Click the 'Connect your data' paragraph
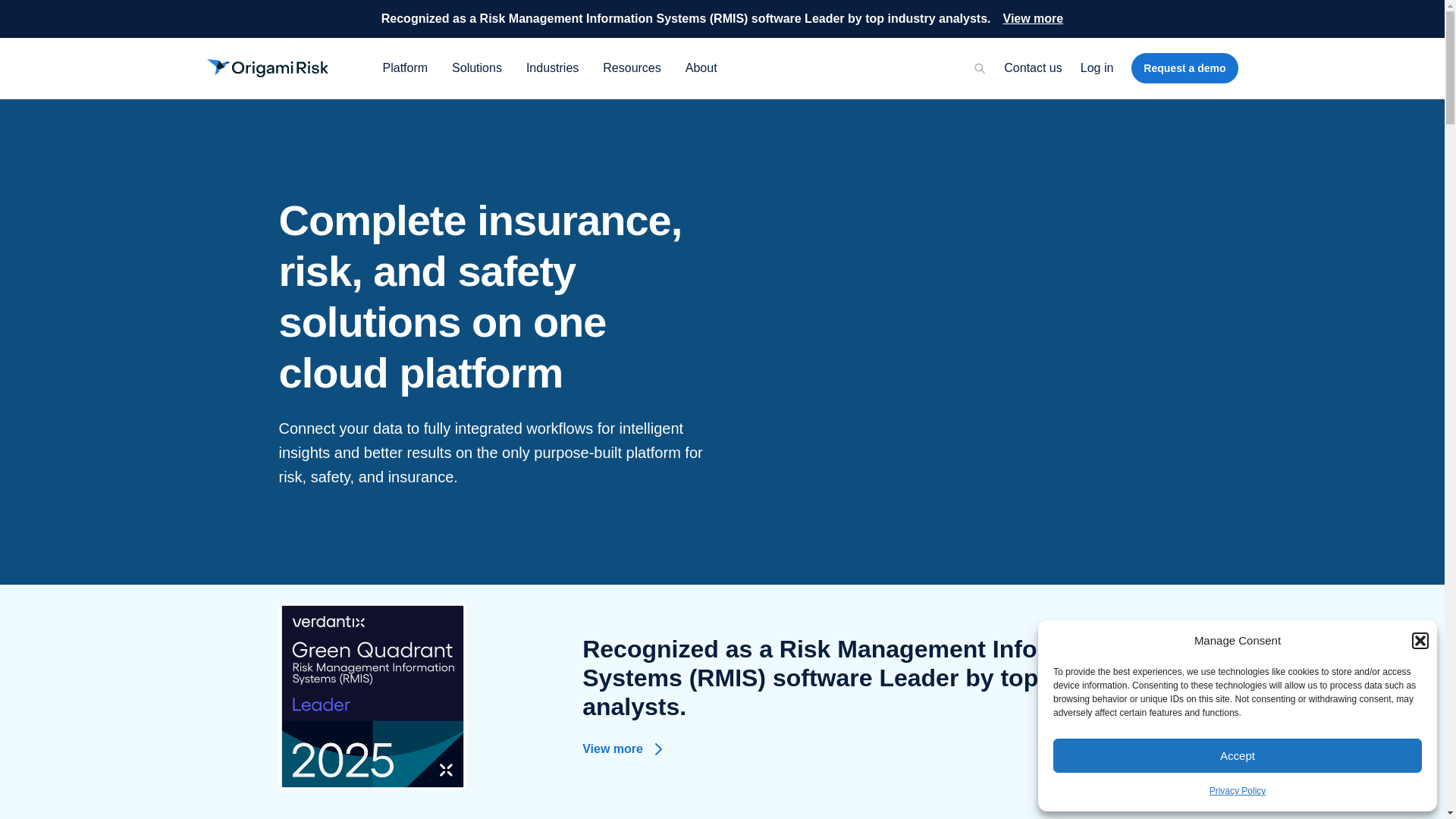1456x819 pixels. click(x=491, y=453)
